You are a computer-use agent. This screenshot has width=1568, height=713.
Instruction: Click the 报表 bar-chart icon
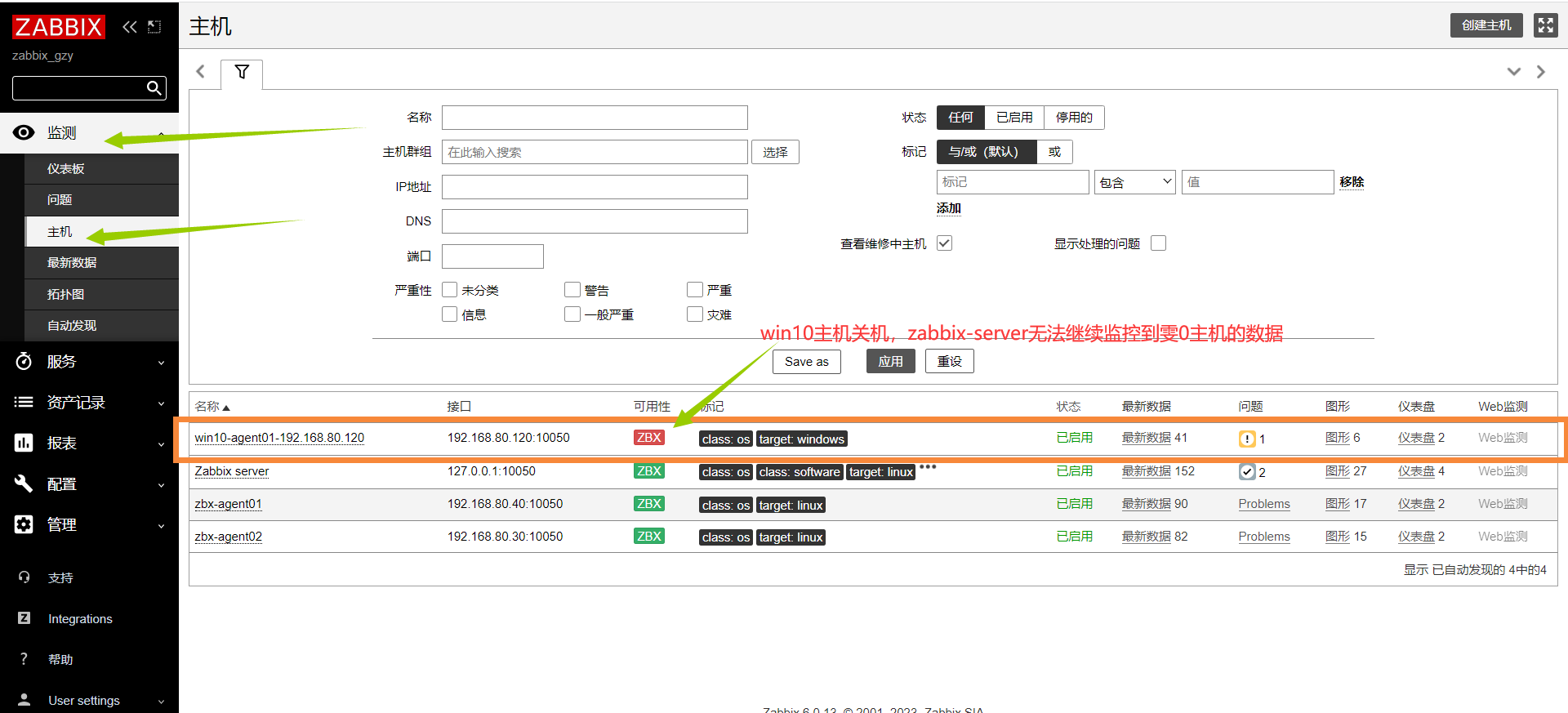click(x=24, y=443)
